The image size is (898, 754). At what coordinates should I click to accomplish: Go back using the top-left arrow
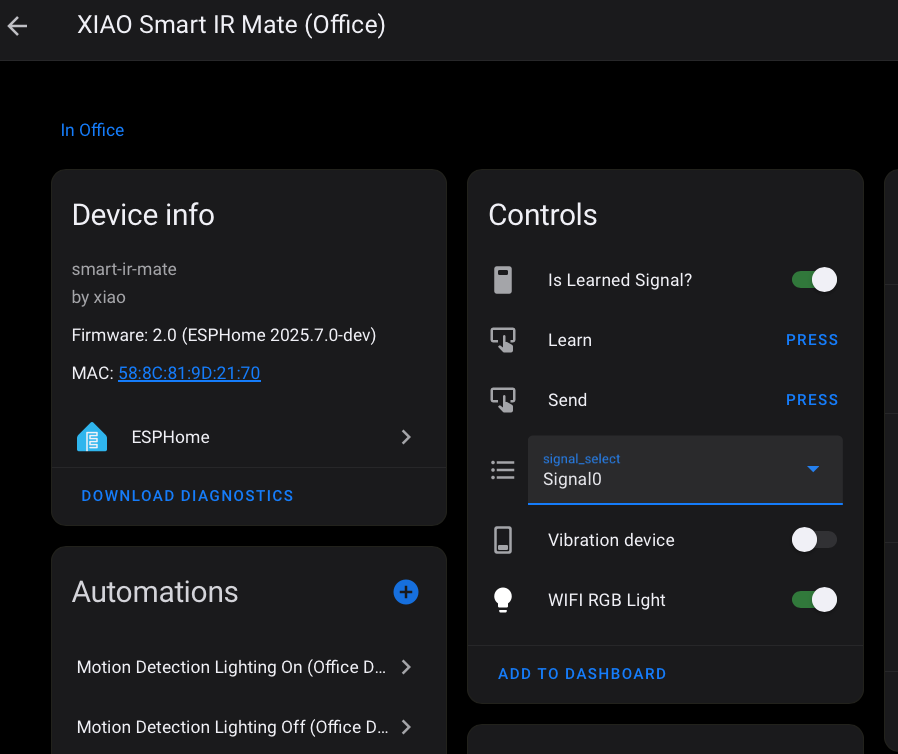pyautogui.click(x=18, y=26)
